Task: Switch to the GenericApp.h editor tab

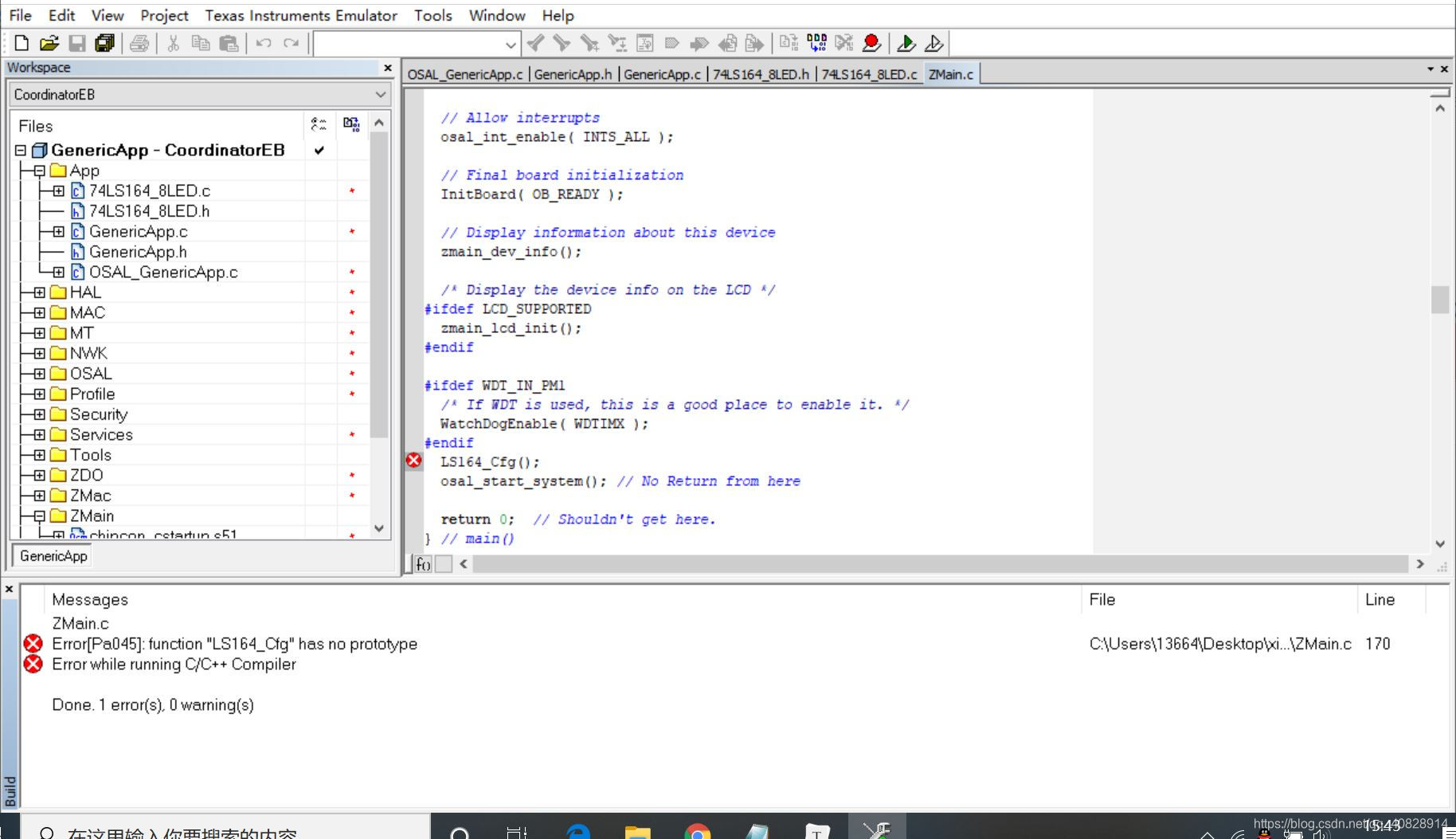Action: 573,74
